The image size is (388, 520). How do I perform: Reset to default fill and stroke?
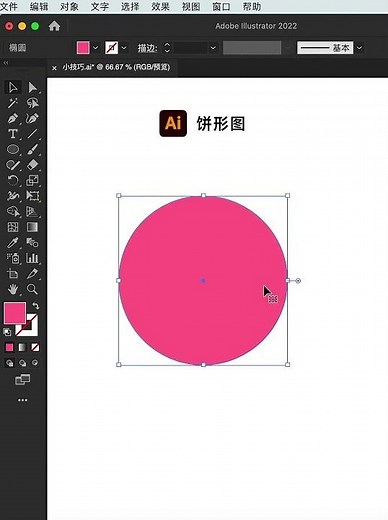tap(7, 332)
